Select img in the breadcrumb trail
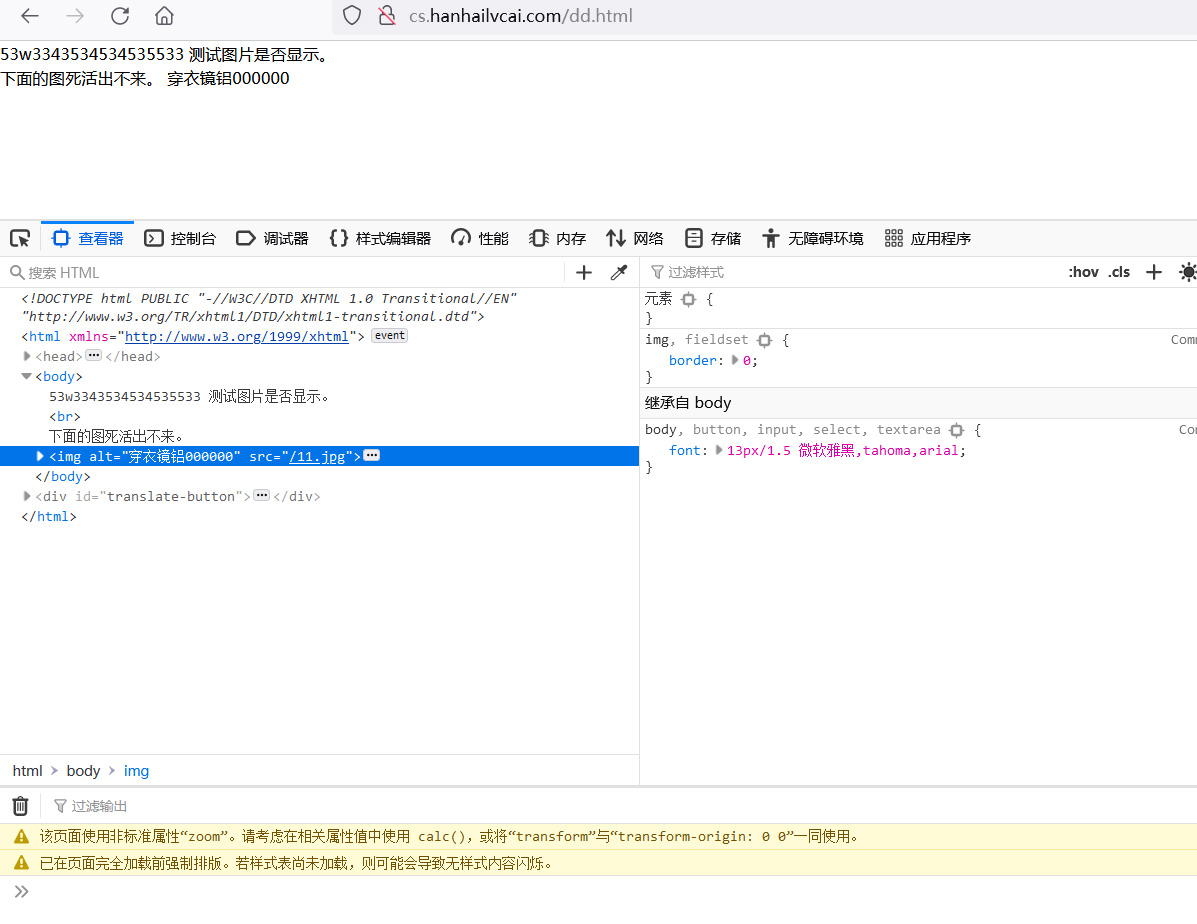 (137, 771)
